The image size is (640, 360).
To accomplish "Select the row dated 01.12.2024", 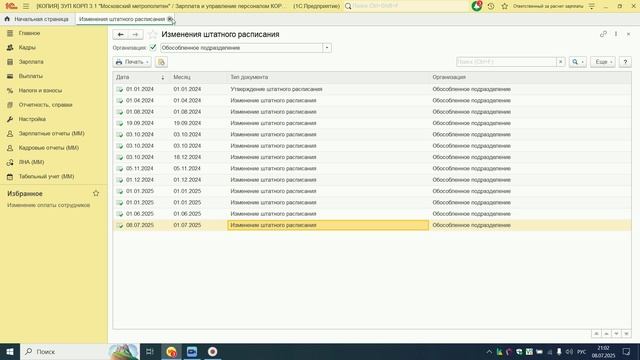I will (x=372, y=180).
